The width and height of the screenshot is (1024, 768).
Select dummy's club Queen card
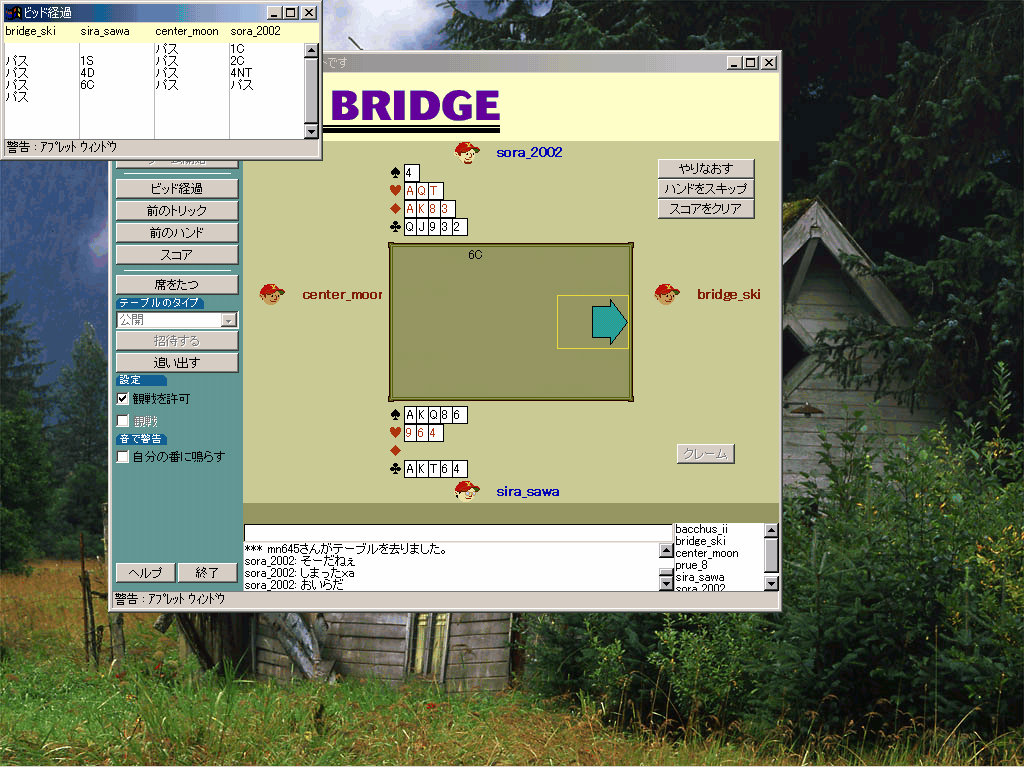[409, 227]
